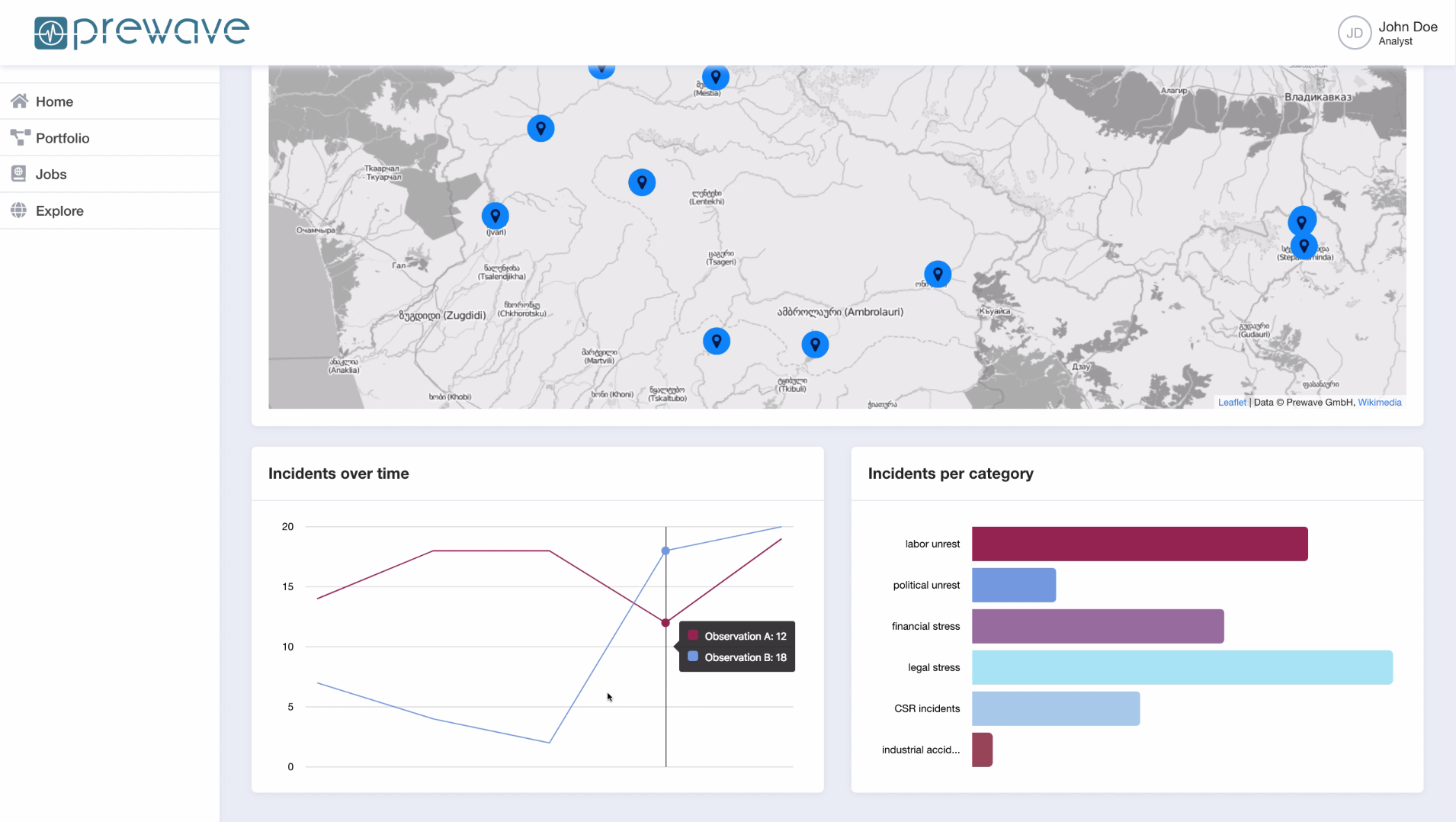This screenshot has width=1456, height=822.
Task: Select the financial stress bar
Action: [x=1097, y=626]
